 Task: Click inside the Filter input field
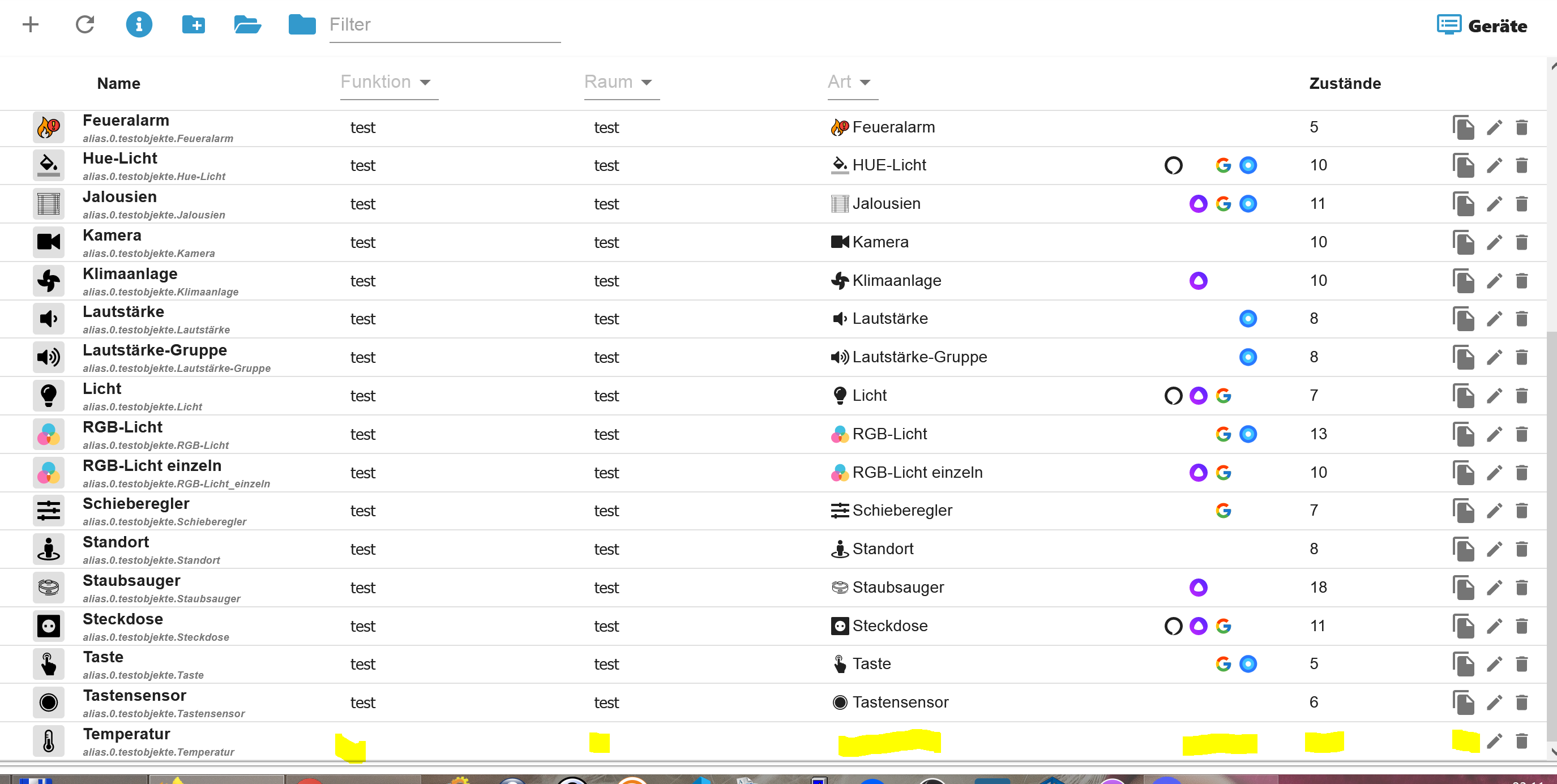[444, 25]
